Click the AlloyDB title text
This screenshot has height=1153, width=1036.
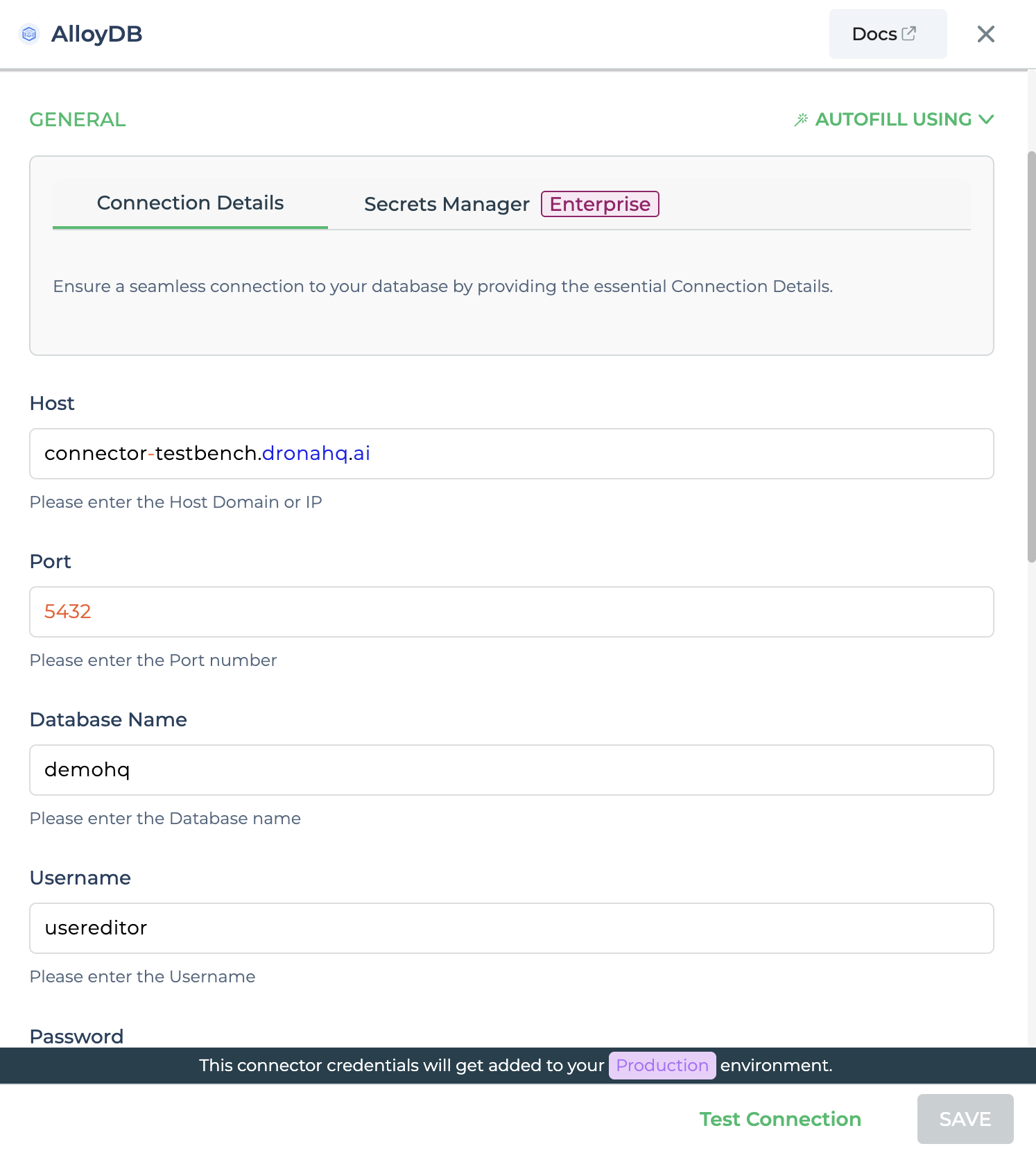97,34
